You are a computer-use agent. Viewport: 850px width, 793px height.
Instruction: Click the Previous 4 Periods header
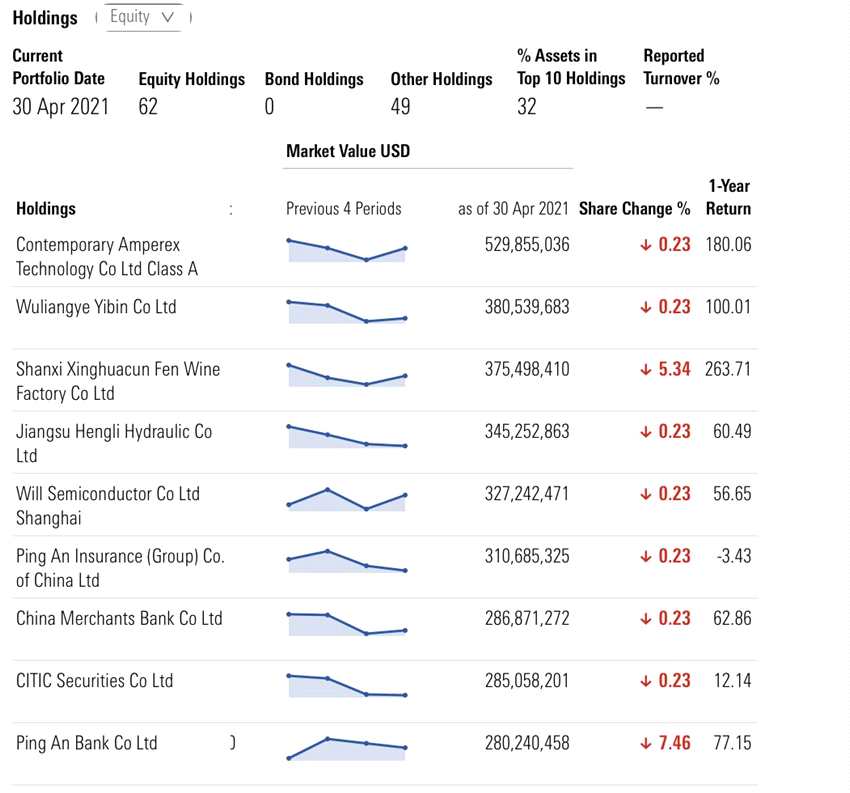(x=343, y=209)
